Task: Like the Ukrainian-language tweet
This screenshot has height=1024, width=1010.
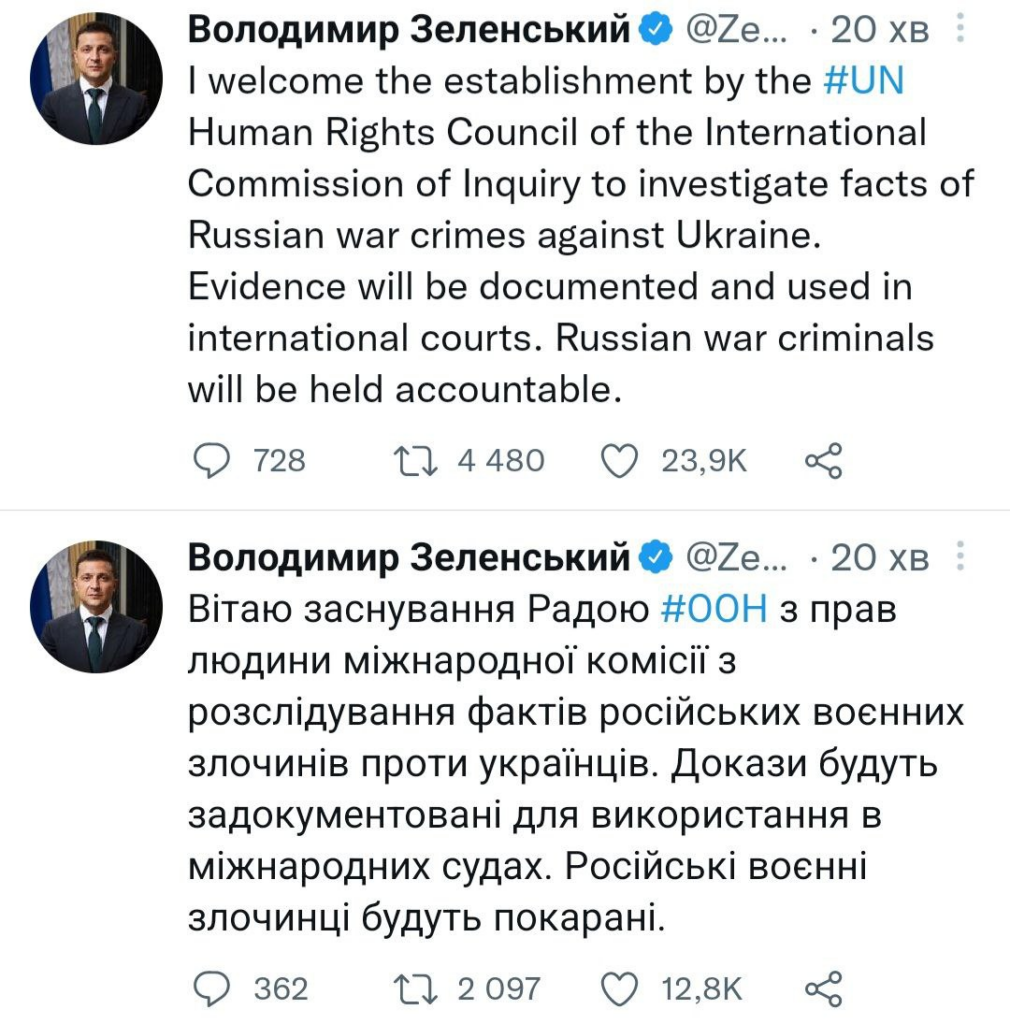Action: click(x=620, y=989)
